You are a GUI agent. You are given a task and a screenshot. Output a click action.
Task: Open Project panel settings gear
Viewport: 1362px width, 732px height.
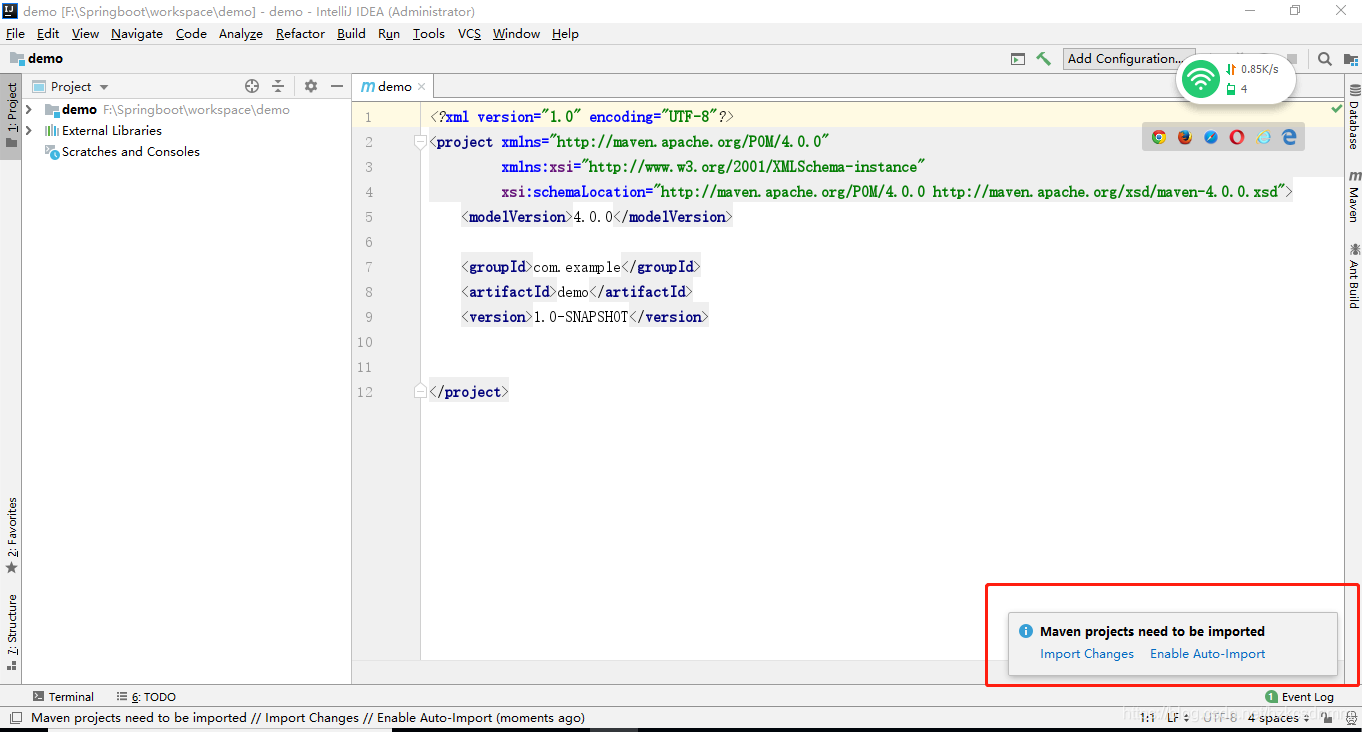(311, 86)
